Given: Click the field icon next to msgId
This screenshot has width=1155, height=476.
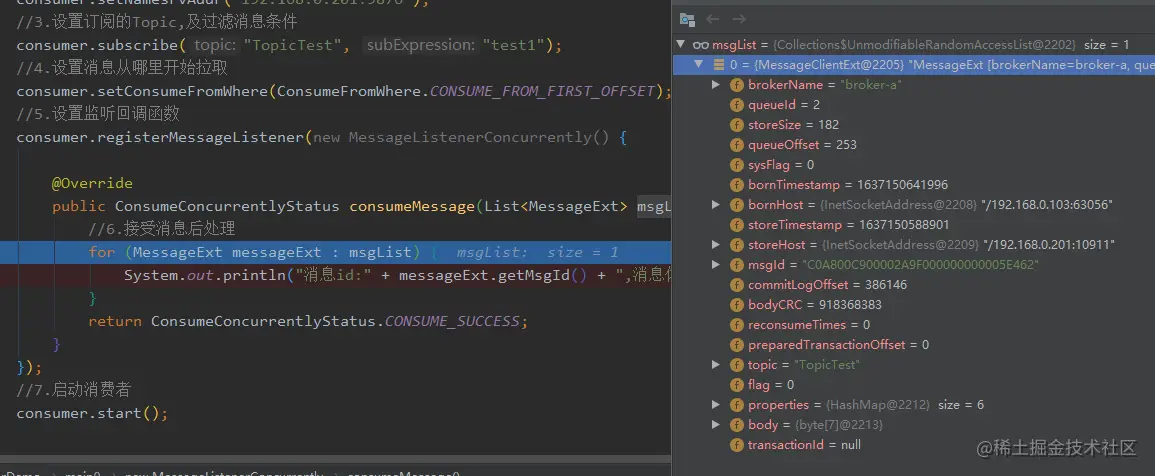Looking at the screenshot, I should (x=736, y=264).
